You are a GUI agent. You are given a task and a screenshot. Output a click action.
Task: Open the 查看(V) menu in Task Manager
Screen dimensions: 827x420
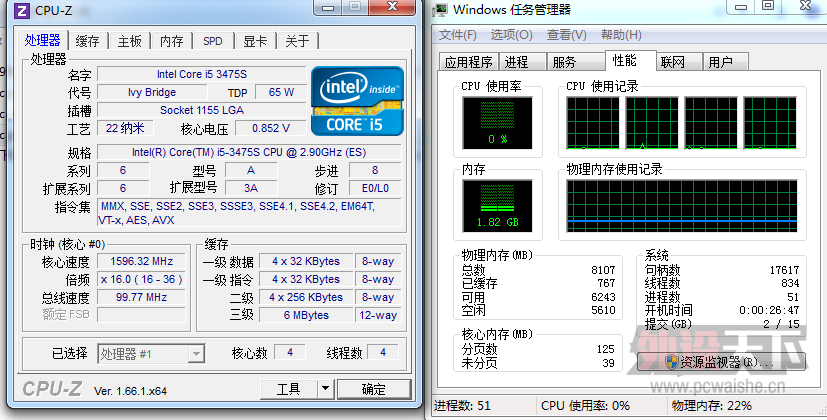coord(567,35)
